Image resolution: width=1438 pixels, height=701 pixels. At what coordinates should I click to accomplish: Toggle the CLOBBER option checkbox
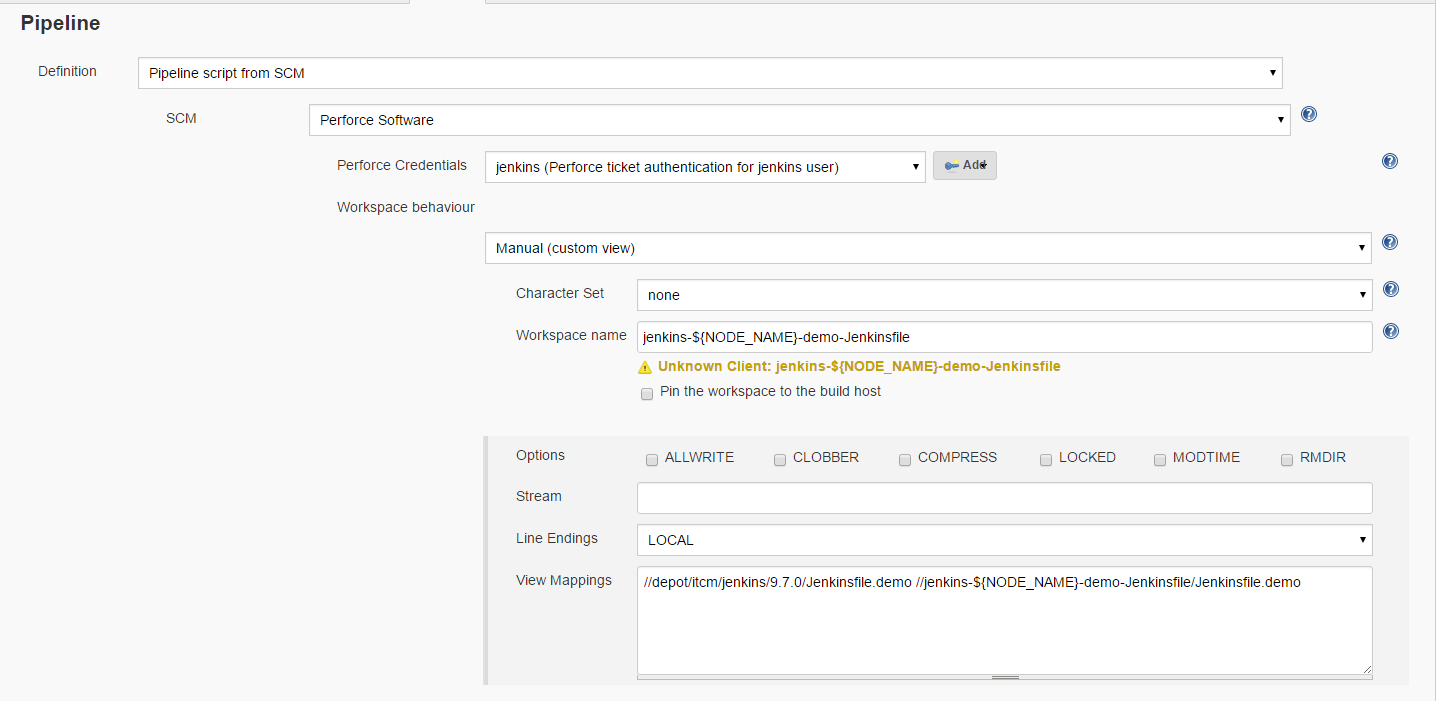point(780,460)
